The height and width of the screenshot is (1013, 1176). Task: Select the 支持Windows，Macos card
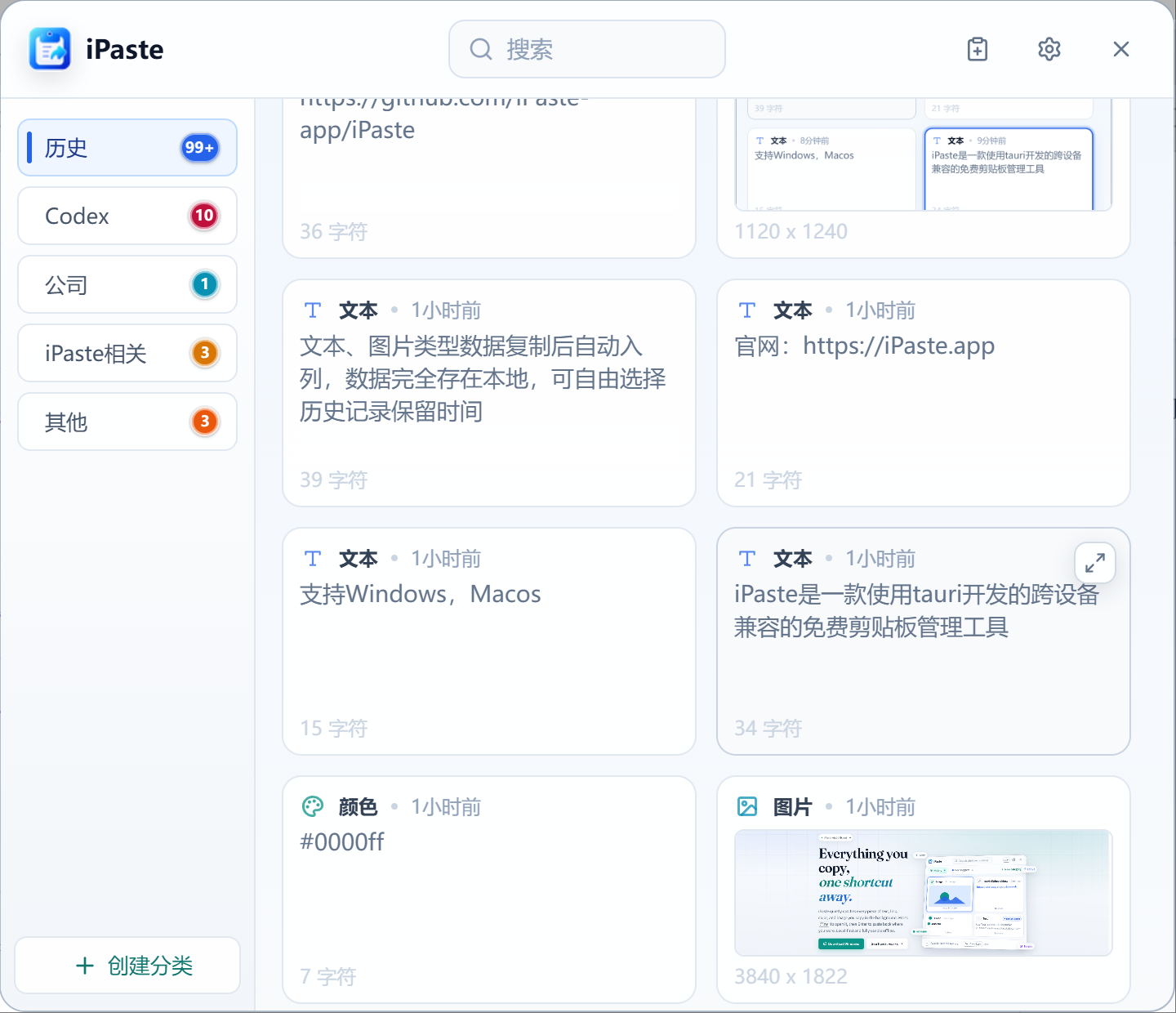pos(489,641)
